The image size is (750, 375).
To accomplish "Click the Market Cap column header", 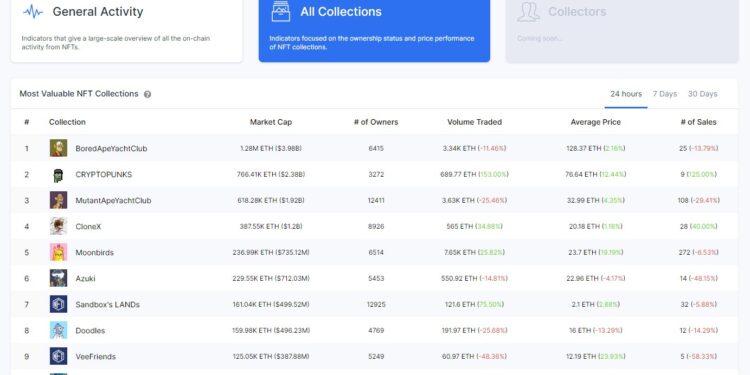I will pyautogui.click(x=271, y=122).
